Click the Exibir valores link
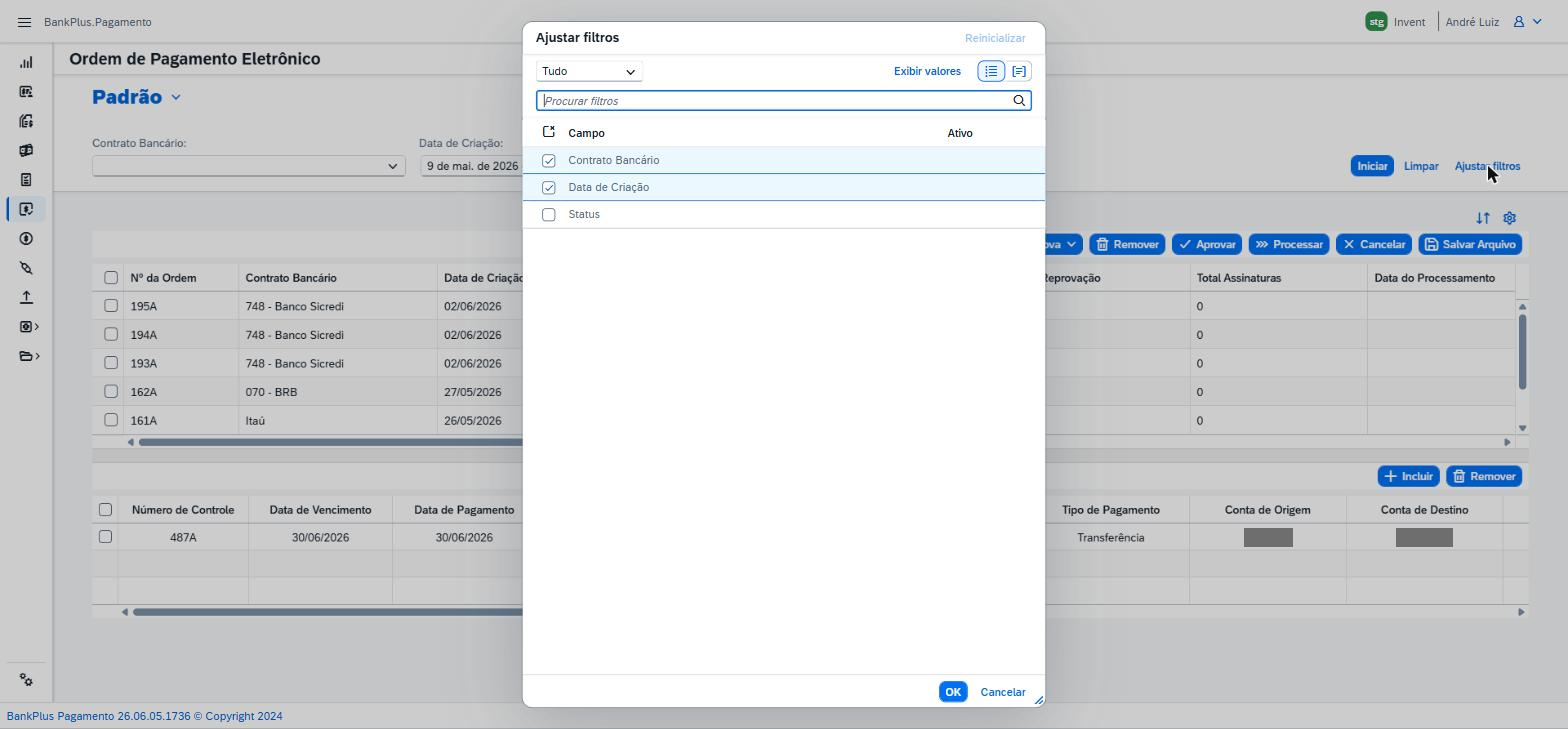The width and height of the screenshot is (1568, 729). pyautogui.click(x=927, y=71)
